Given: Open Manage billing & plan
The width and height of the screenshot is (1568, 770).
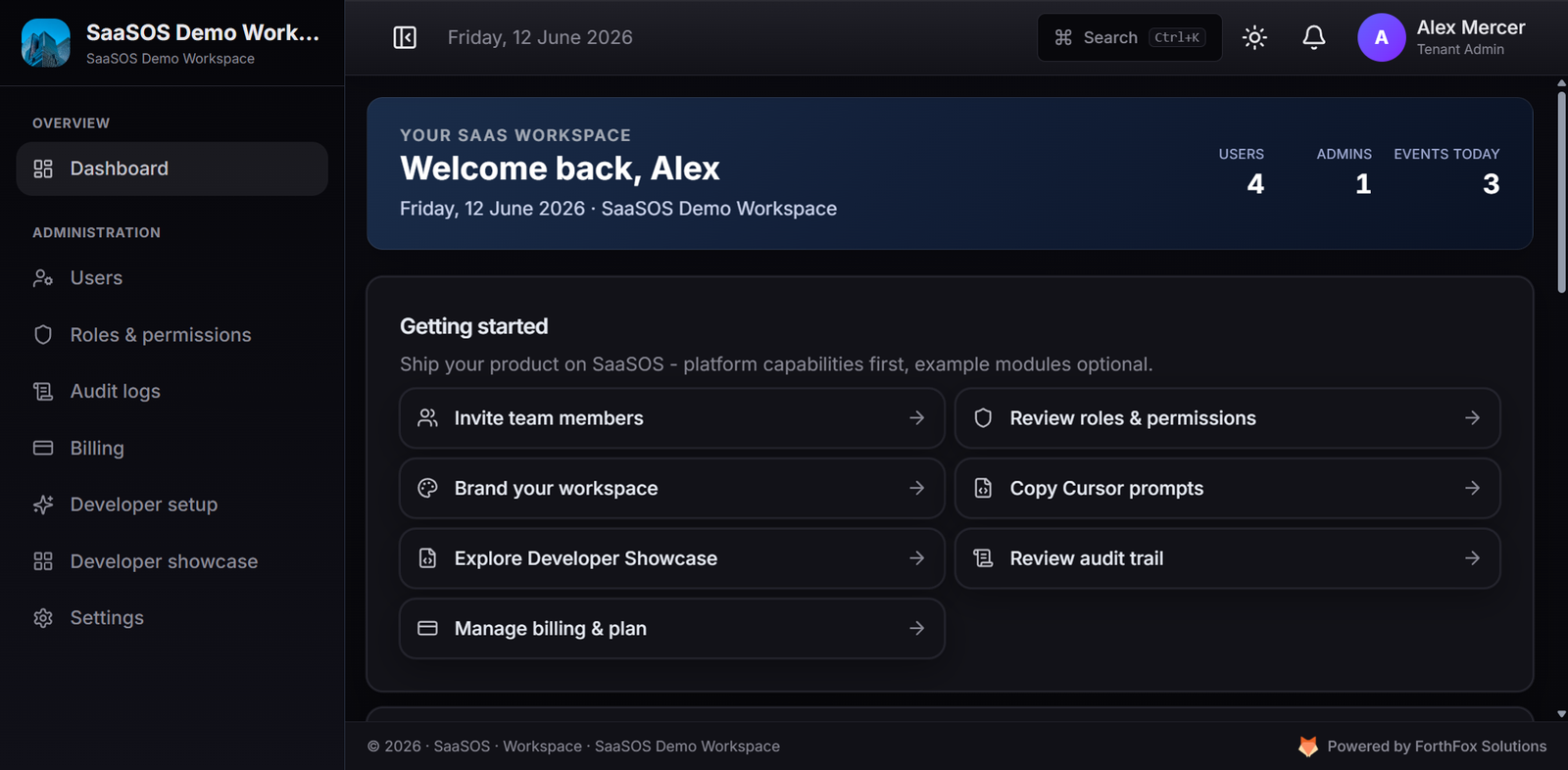Looking at the screenshot, I should tap(671, 628).
